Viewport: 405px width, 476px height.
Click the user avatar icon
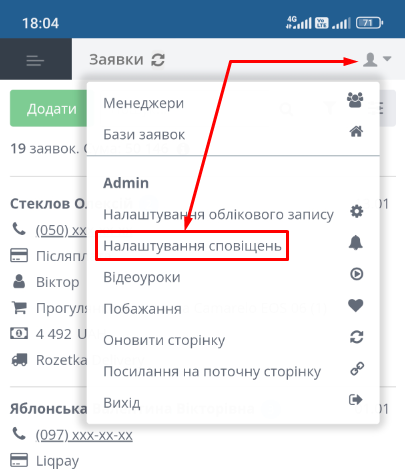[x=370, y=60]
